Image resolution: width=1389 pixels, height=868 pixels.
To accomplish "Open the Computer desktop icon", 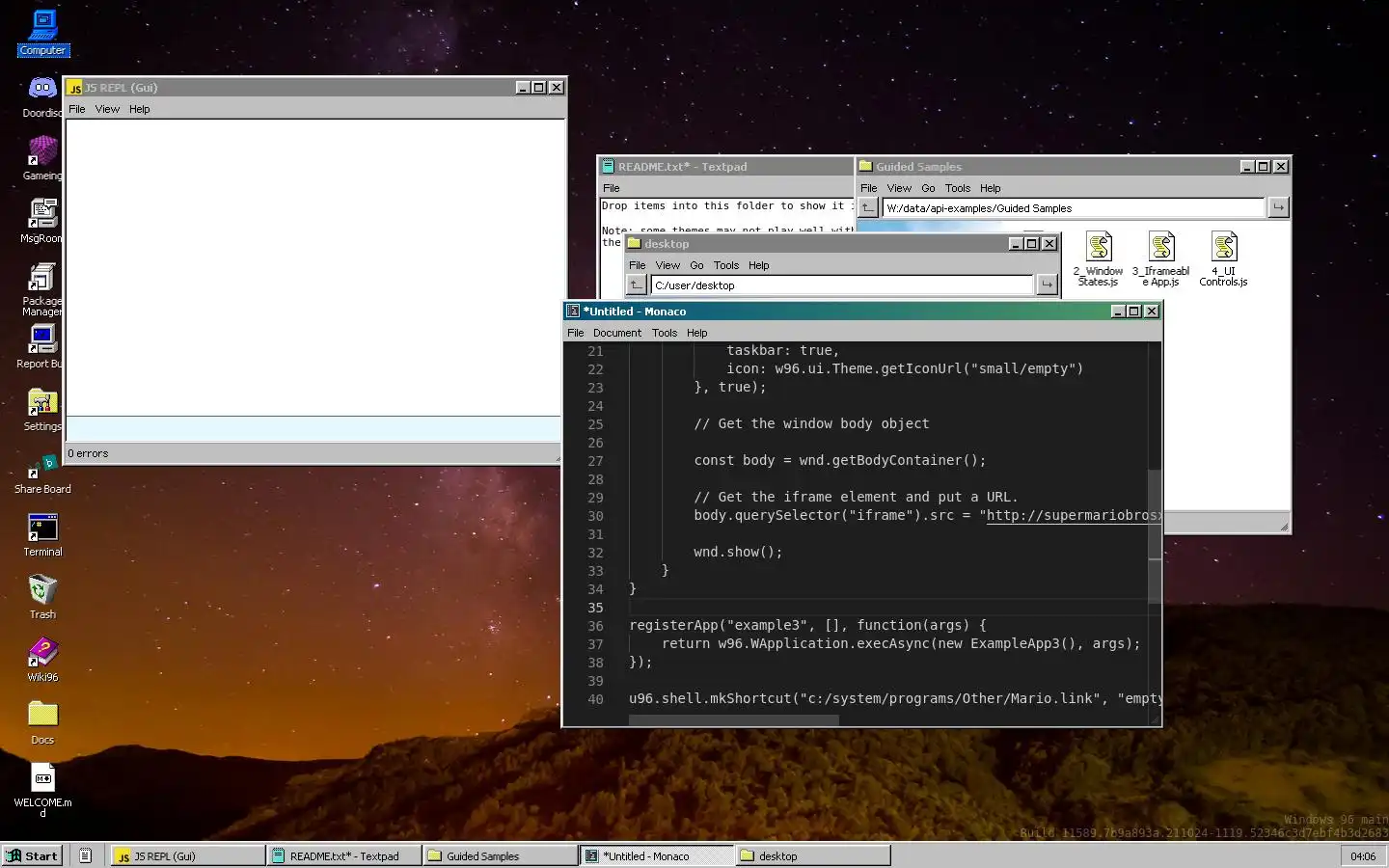I will pos(42,33).
